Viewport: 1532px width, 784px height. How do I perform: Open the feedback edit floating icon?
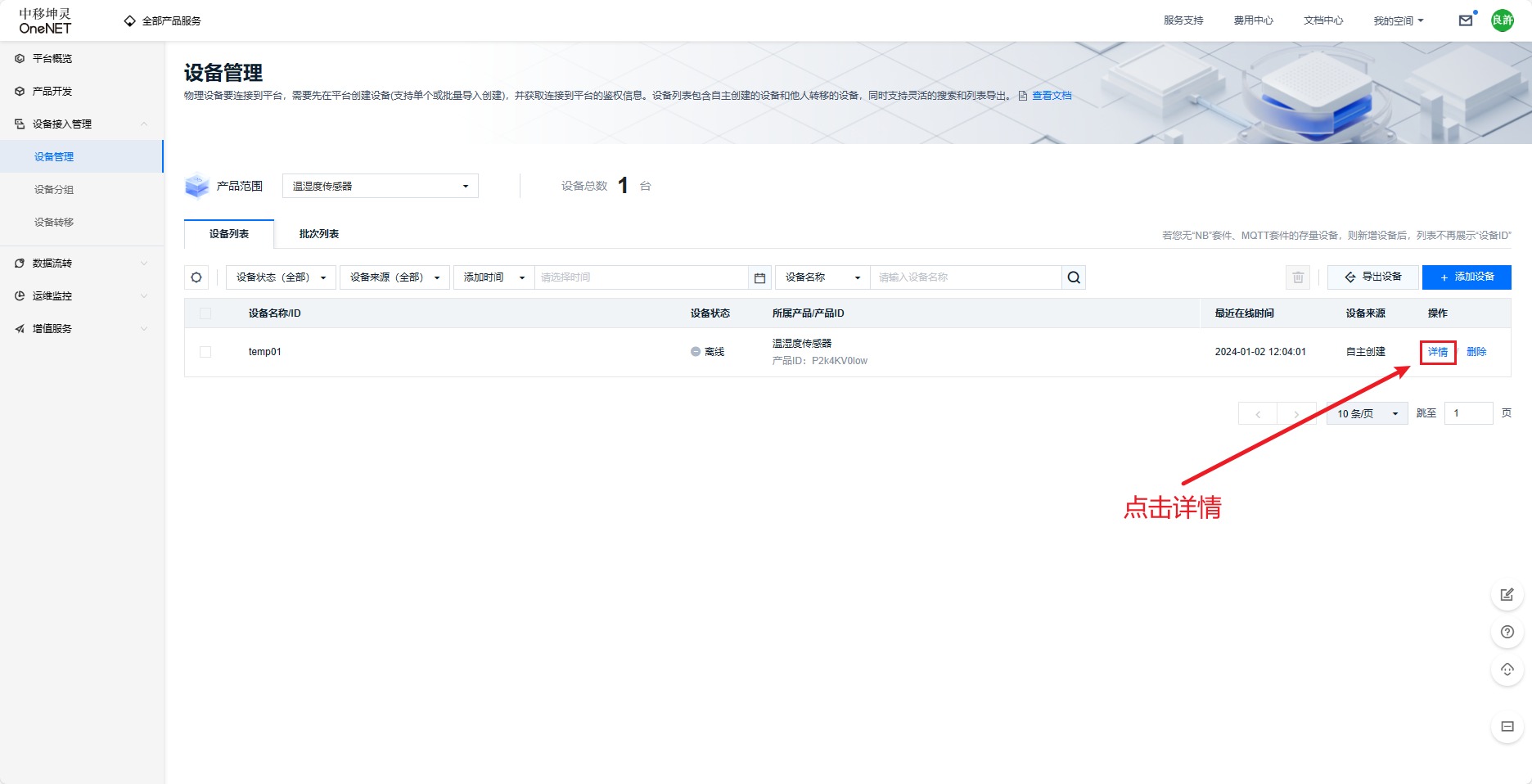(x=1507, y=594)
